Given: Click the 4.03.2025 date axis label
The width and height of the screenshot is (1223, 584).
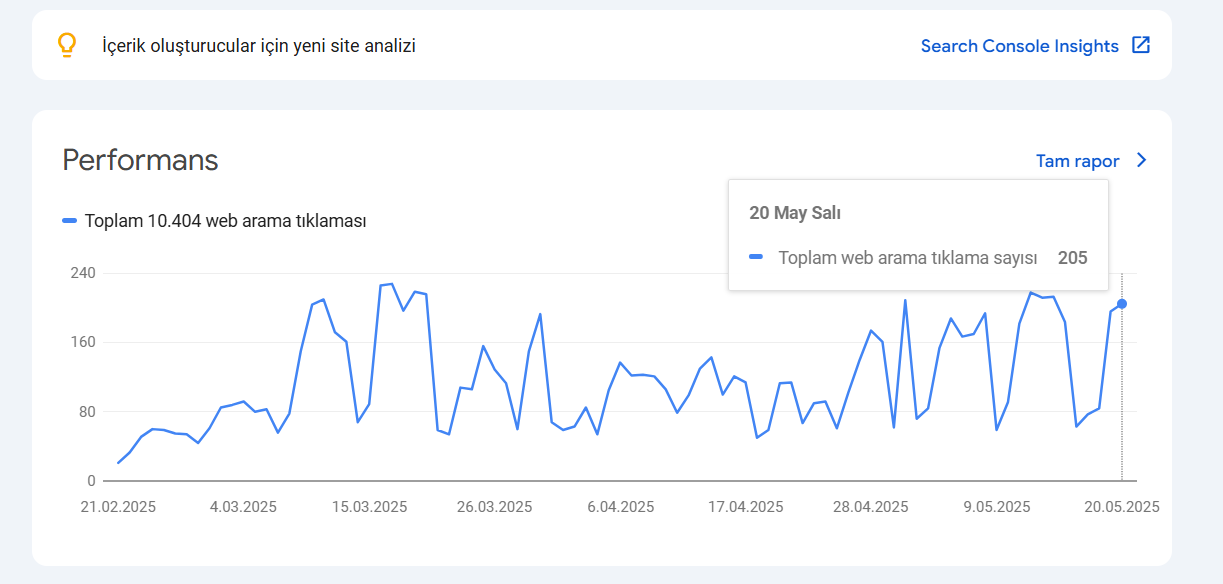Looking at the screenshot, I should pos(243,507).
